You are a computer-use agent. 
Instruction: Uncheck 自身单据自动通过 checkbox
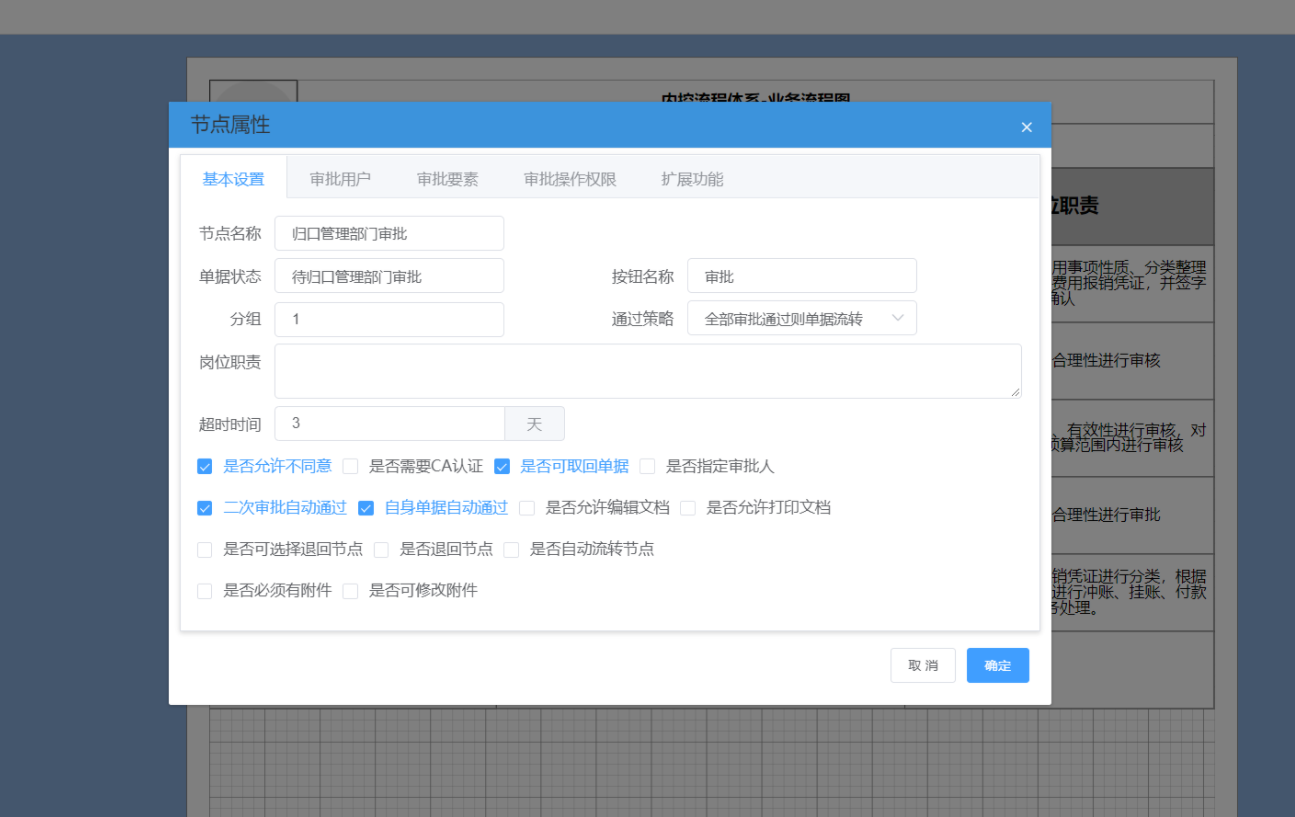[366, 508]
